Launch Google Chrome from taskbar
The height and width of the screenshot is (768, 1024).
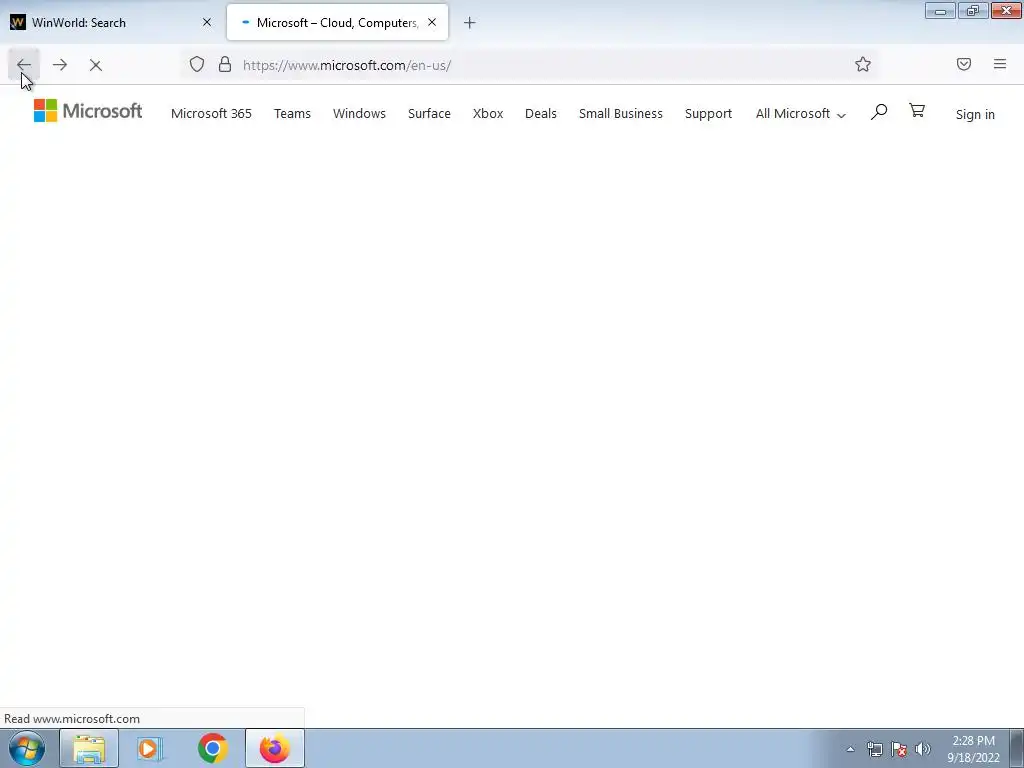[212, 748]
